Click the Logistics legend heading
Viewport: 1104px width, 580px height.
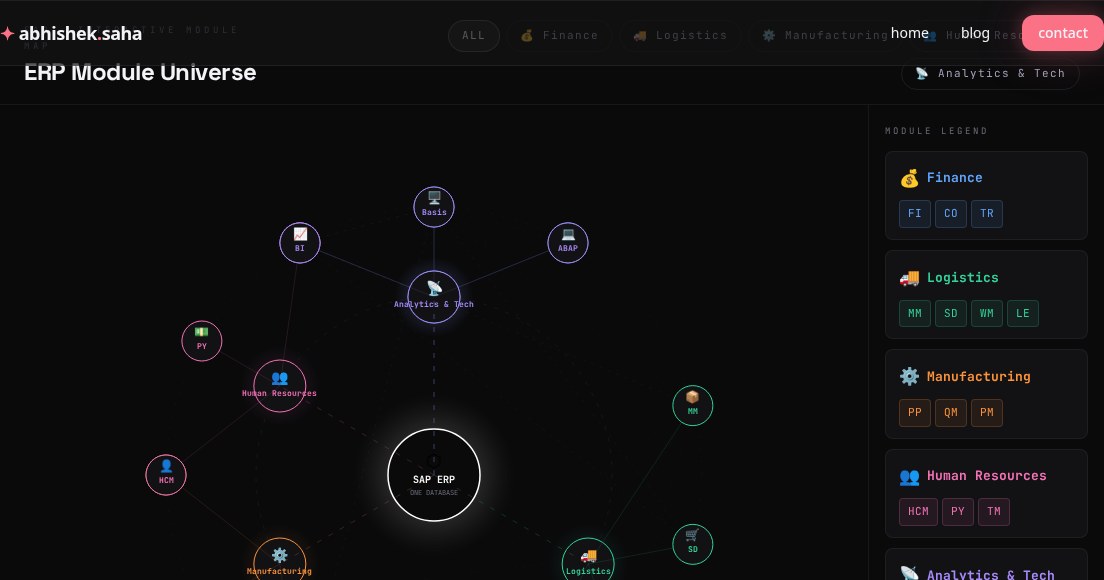point(962,277)
